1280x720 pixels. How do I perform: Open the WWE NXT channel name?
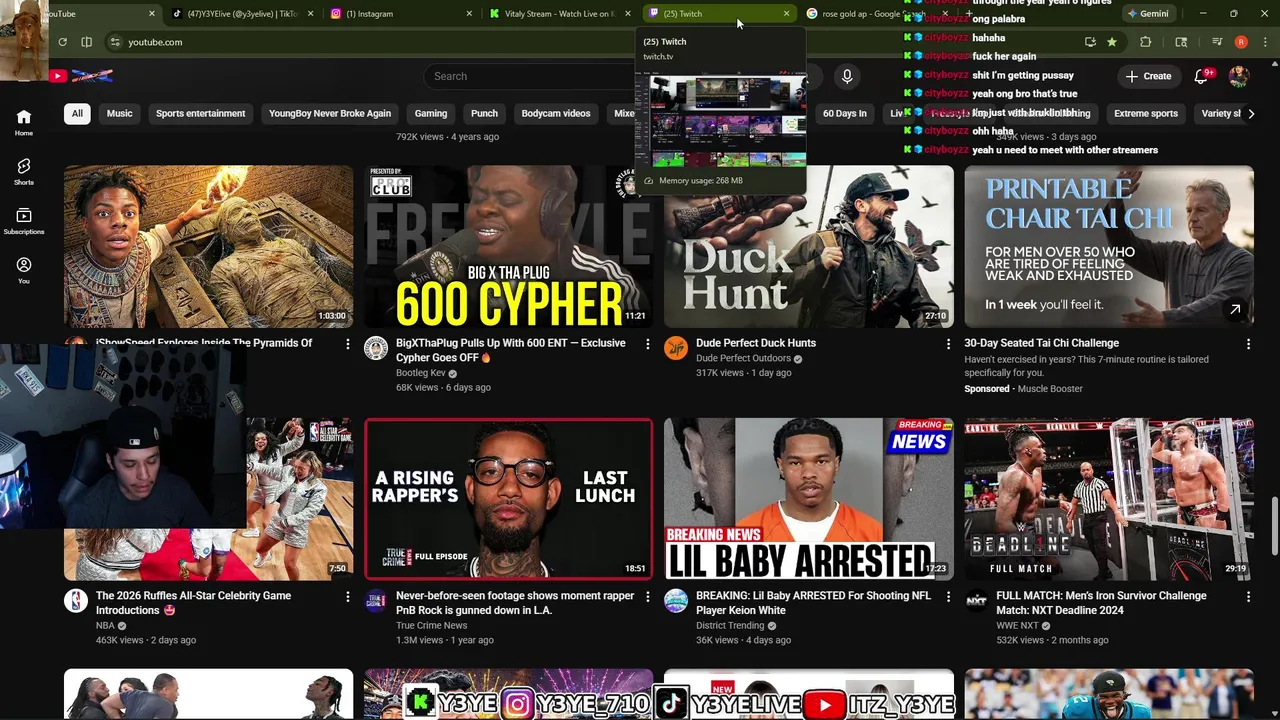tap(1020, 625)
